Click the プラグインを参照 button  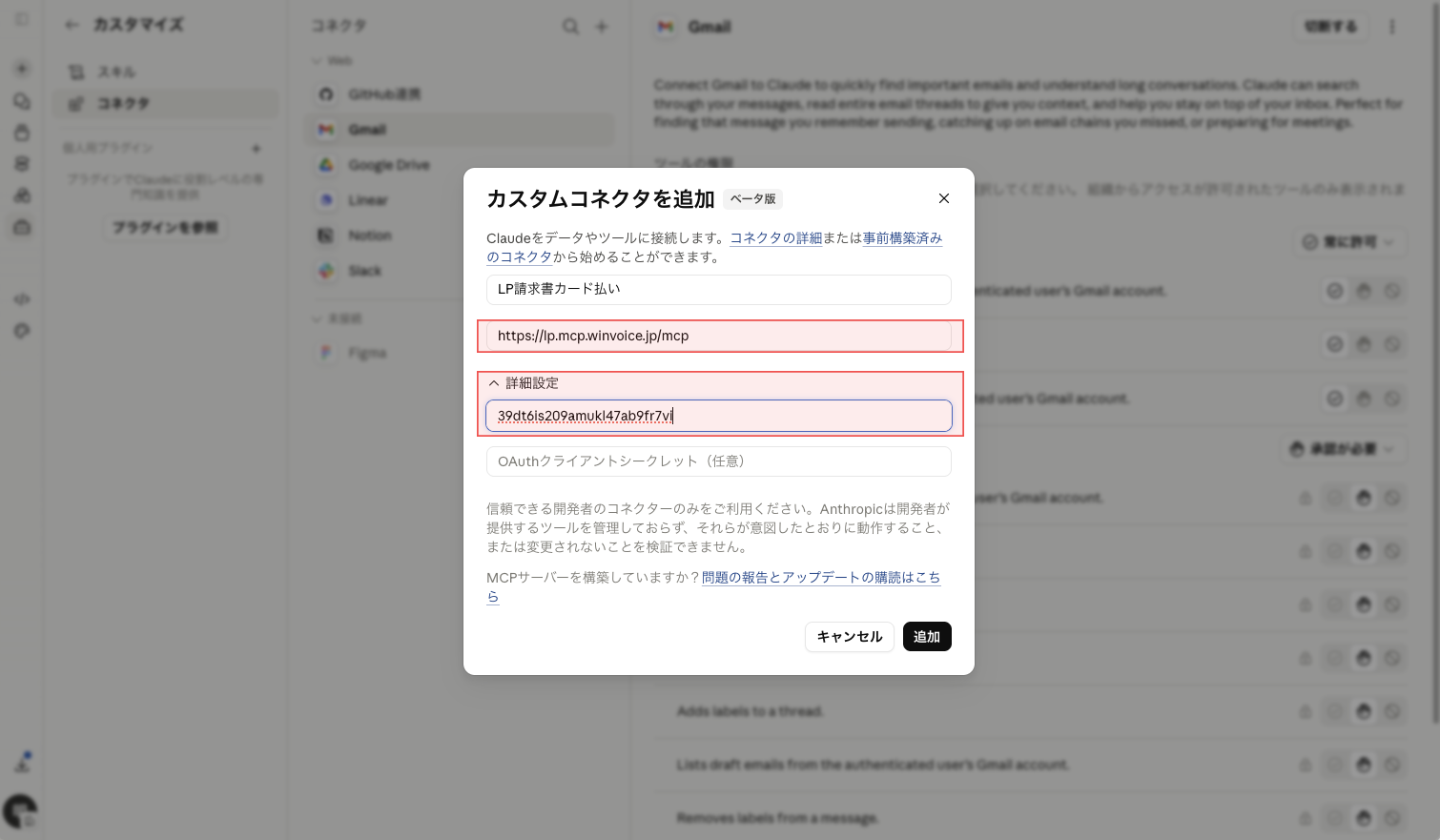pos(166,227)
